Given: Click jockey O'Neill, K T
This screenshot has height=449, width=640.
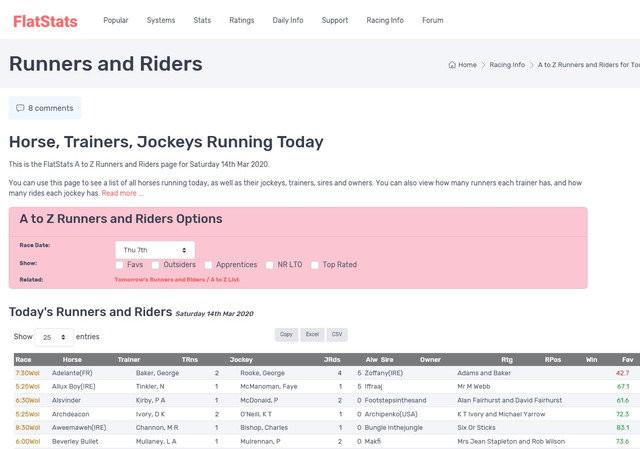Looking at the screenshot, I should [256, 414].
